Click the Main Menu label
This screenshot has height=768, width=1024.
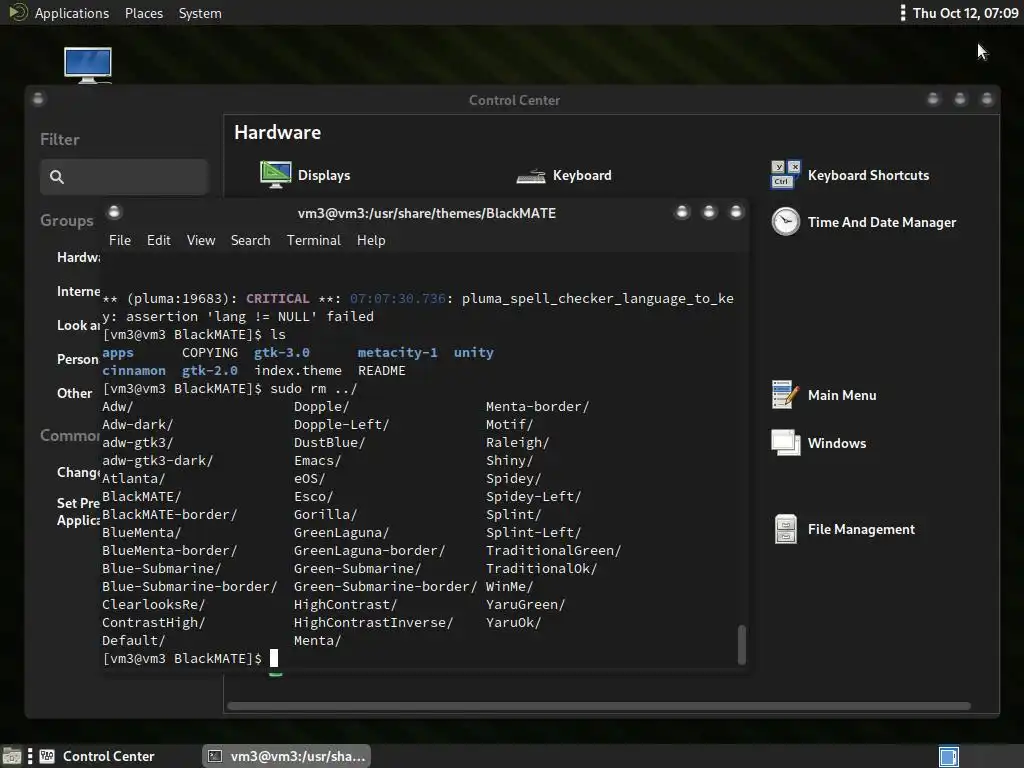pyautogui.click(x=842, y=395)
